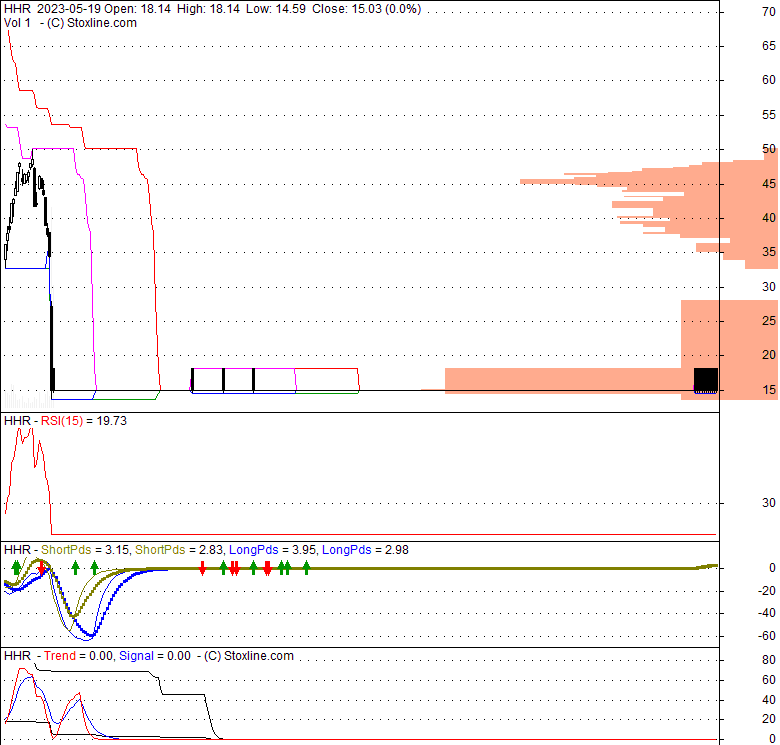Click the 'RSI(15)' indicator label

pos(62,421)
